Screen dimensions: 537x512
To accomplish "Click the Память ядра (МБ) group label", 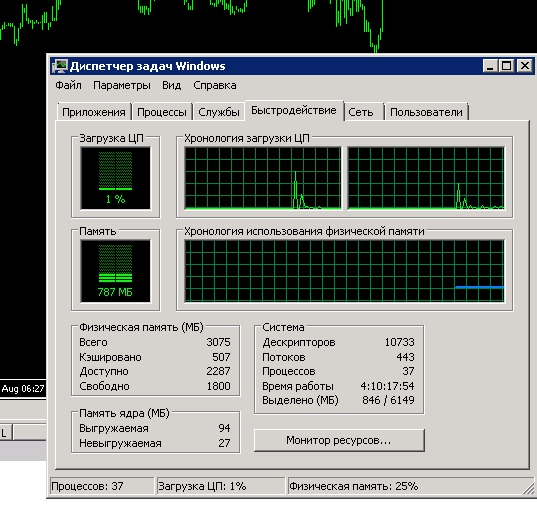I will coord(124,413).
